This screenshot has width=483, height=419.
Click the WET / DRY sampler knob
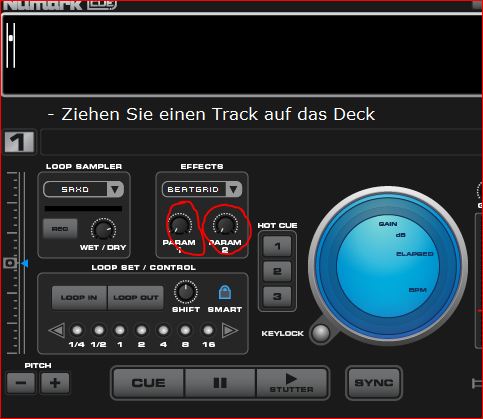click(103, 230)
